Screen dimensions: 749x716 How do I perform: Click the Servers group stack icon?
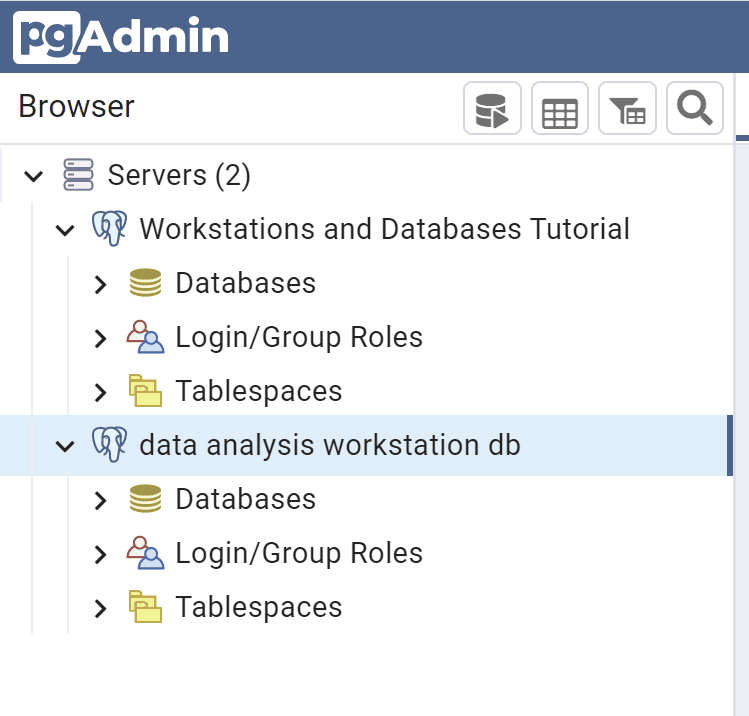tap(78, 175)
